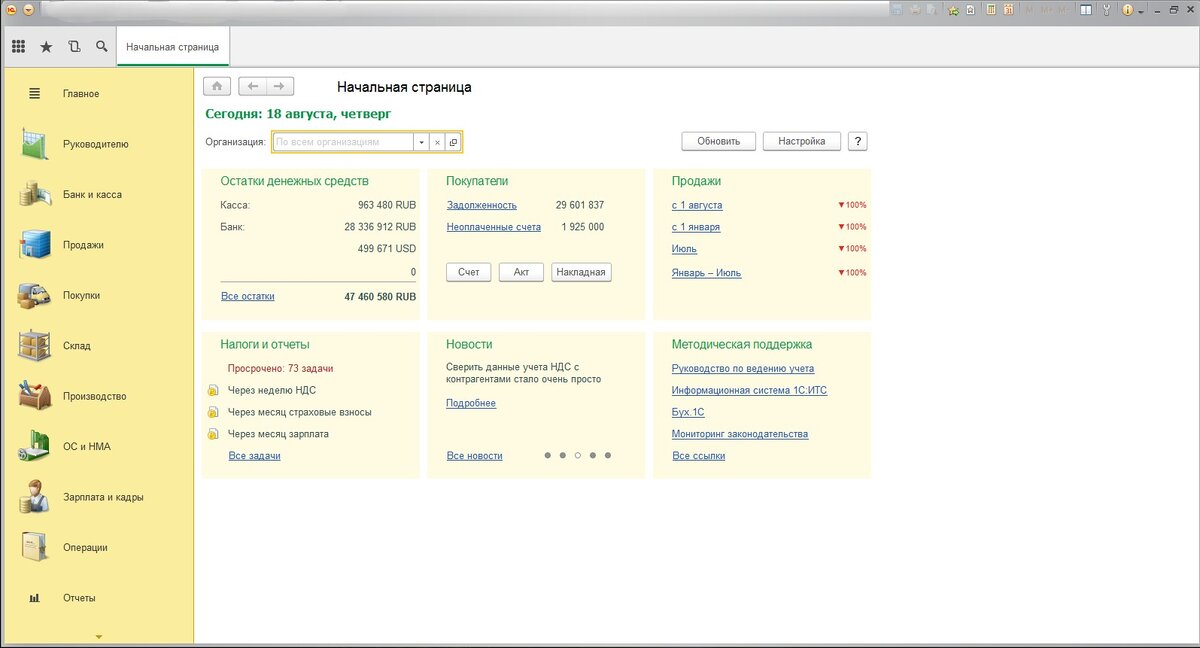Click the yellow info icon
The image size is (1200, 648).
[x=1127, y=10]
